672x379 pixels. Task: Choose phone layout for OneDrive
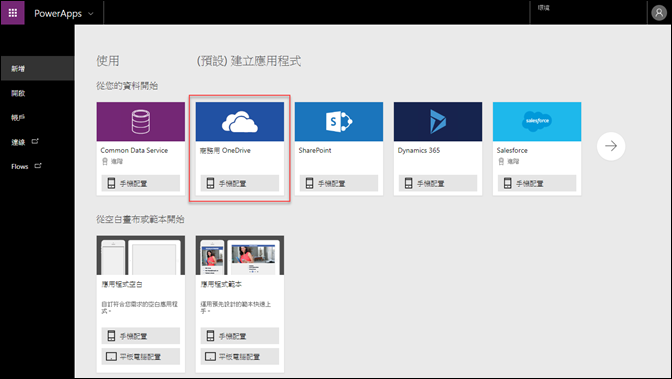click(240, 183)
